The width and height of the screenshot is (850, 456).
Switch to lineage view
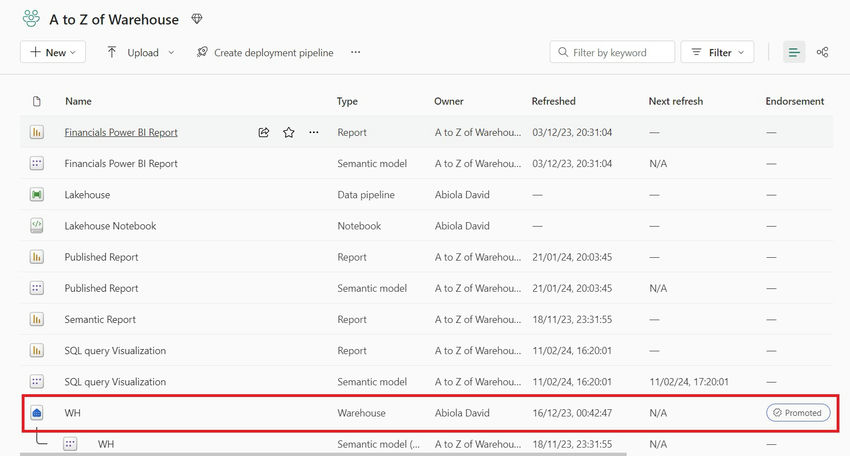822,52
